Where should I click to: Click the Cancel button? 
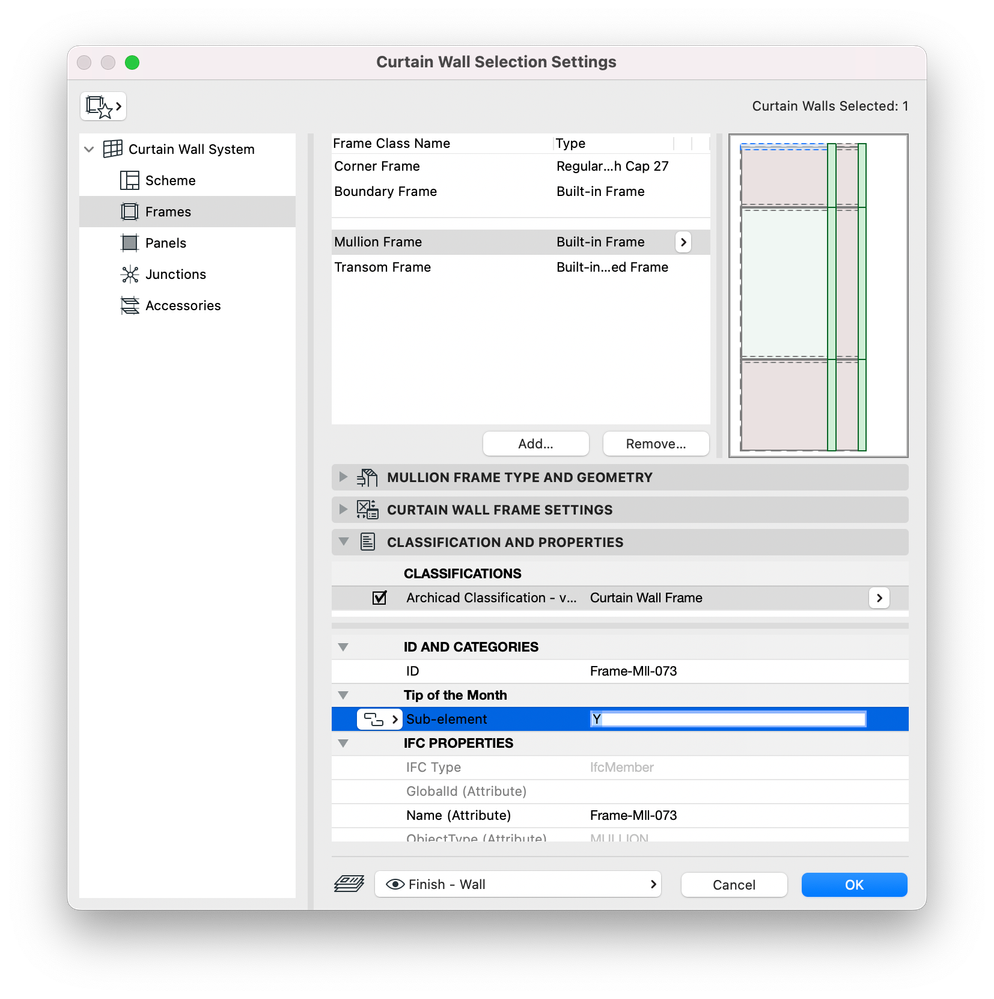(x=734, y=884)
